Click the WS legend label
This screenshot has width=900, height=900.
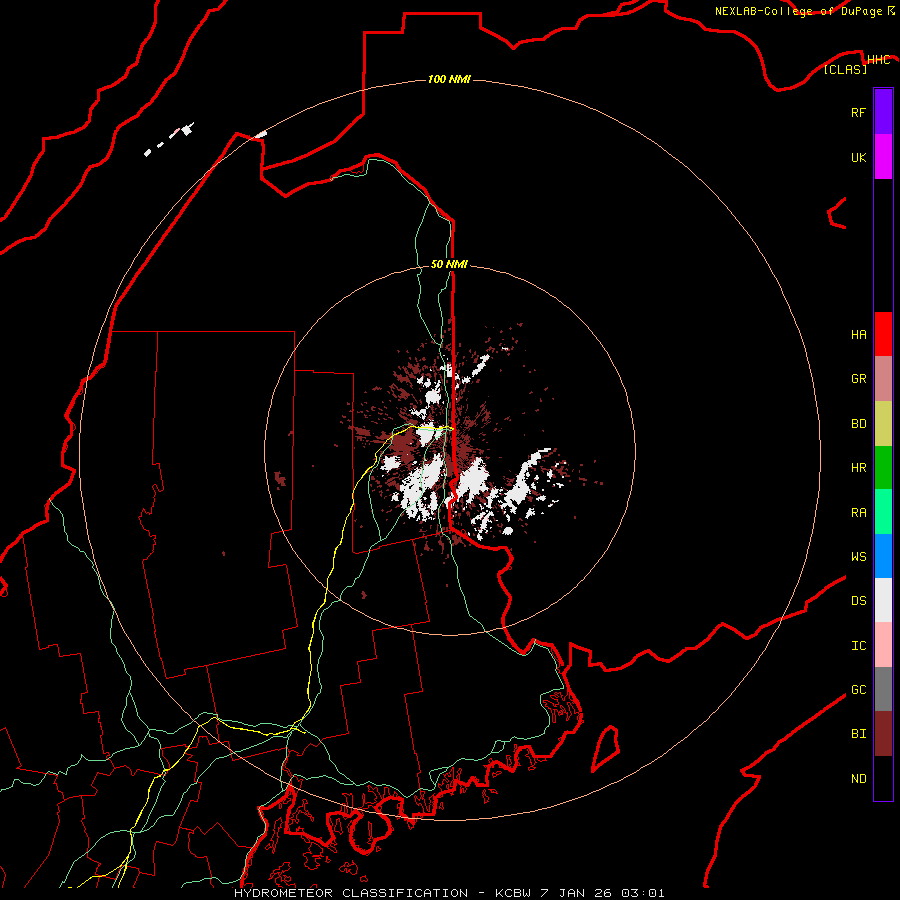[858, 557]
